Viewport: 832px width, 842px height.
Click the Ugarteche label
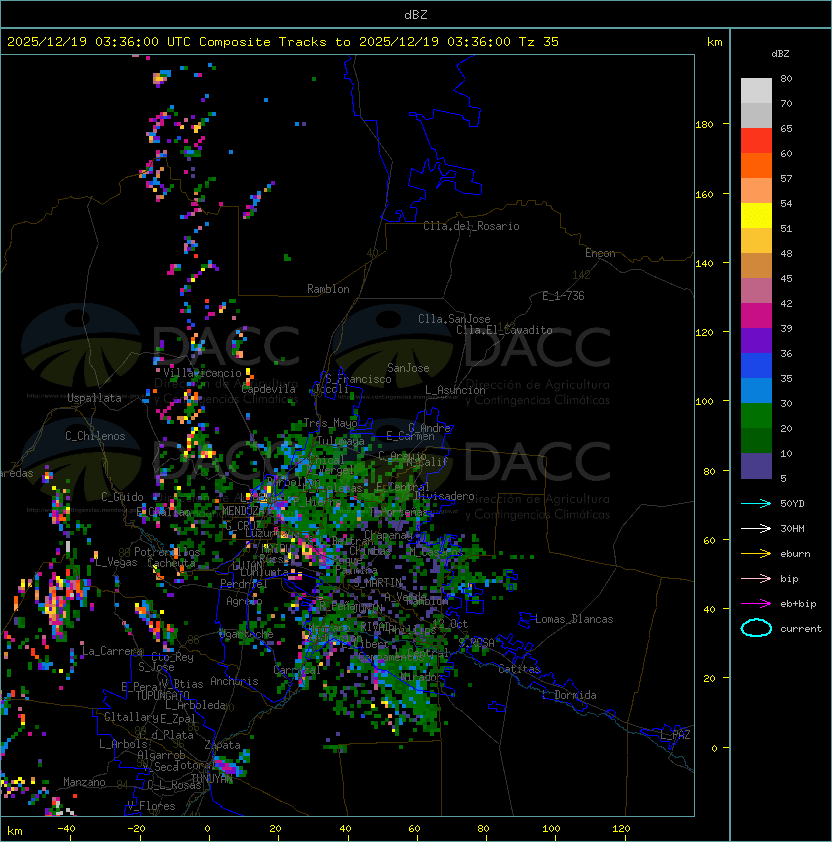point(246,634)
